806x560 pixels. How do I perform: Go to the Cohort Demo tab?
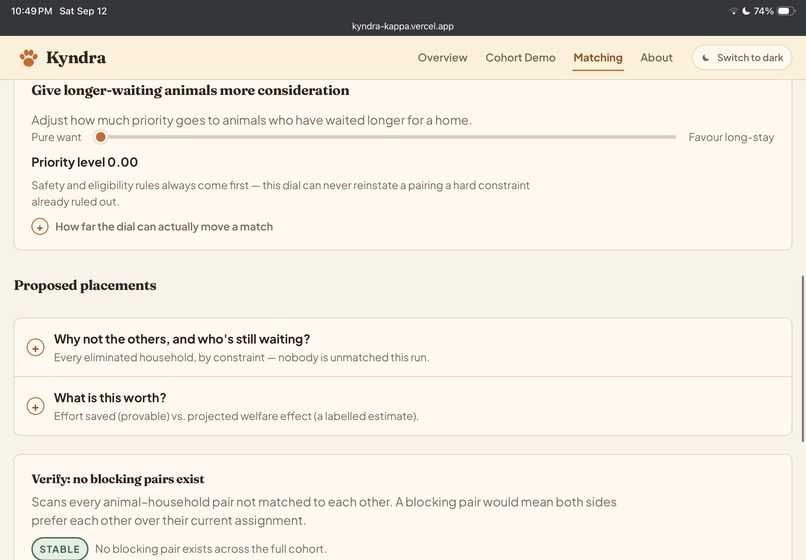(x=520, y=58)
